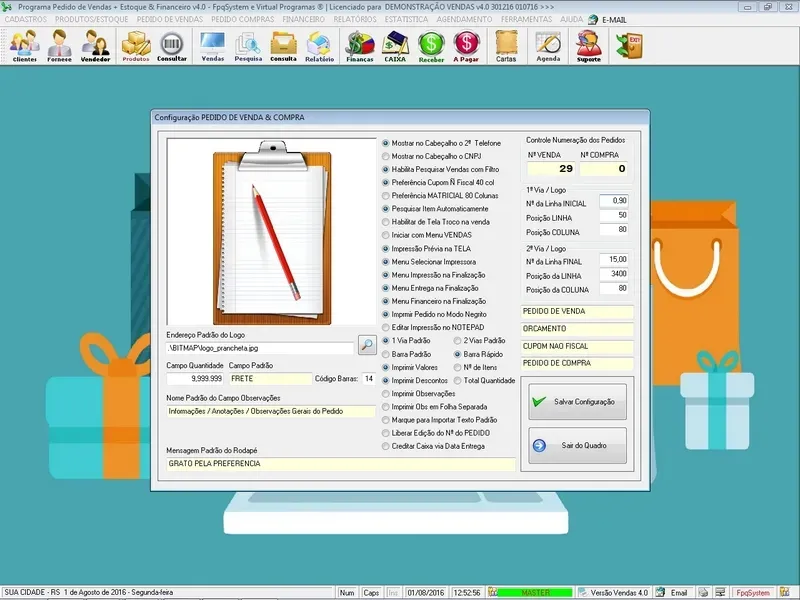
Task: Open the Clientes toolbar icon
Action: coord(25,46)
